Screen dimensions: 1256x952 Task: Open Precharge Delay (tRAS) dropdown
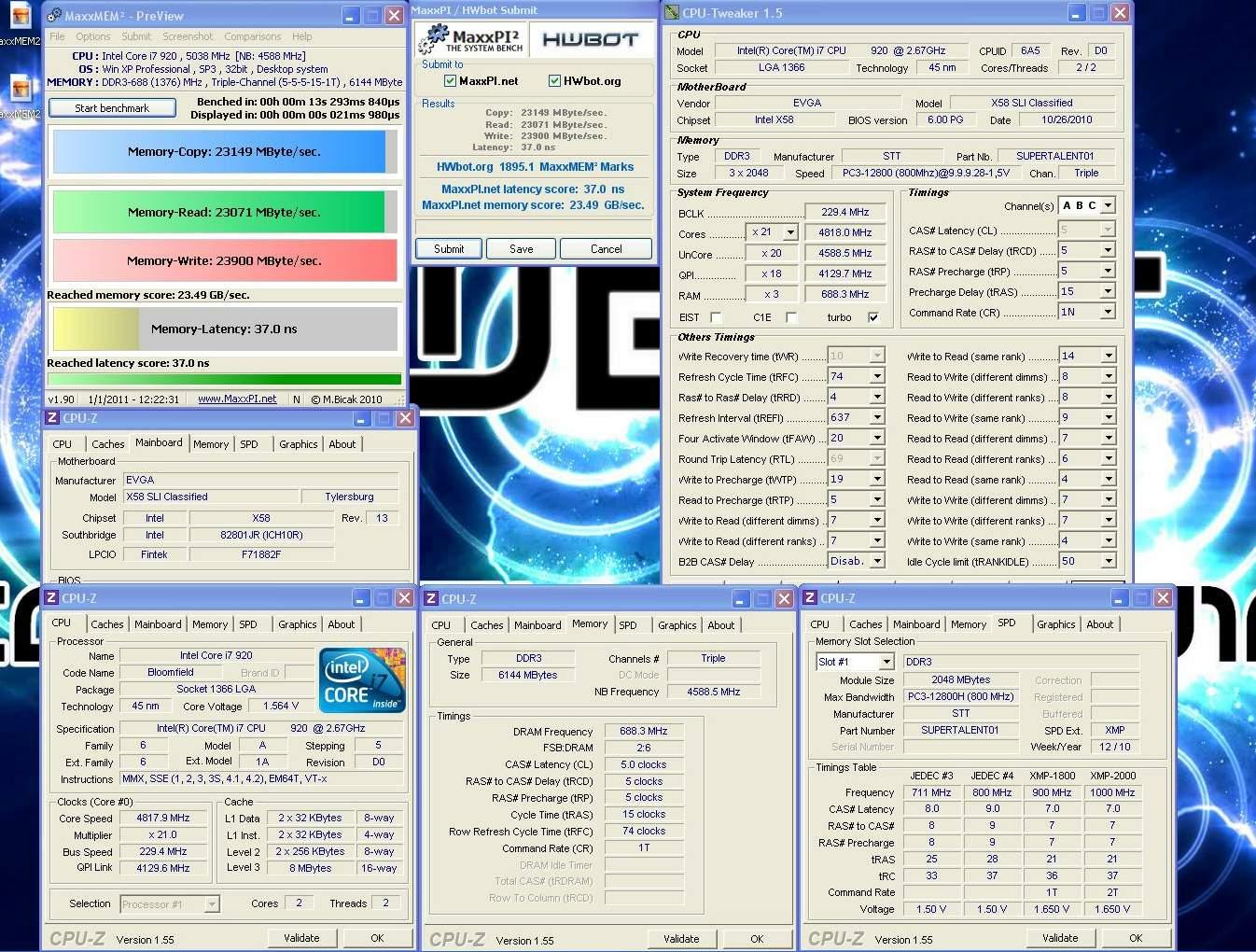(x=1108, y=291)
